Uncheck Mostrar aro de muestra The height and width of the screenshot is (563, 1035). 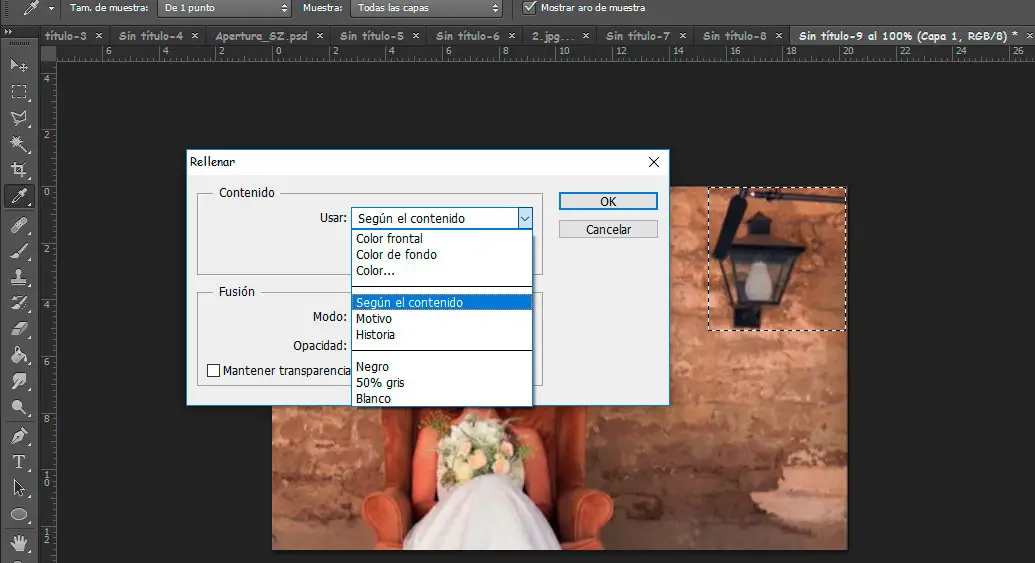point(529,8)
